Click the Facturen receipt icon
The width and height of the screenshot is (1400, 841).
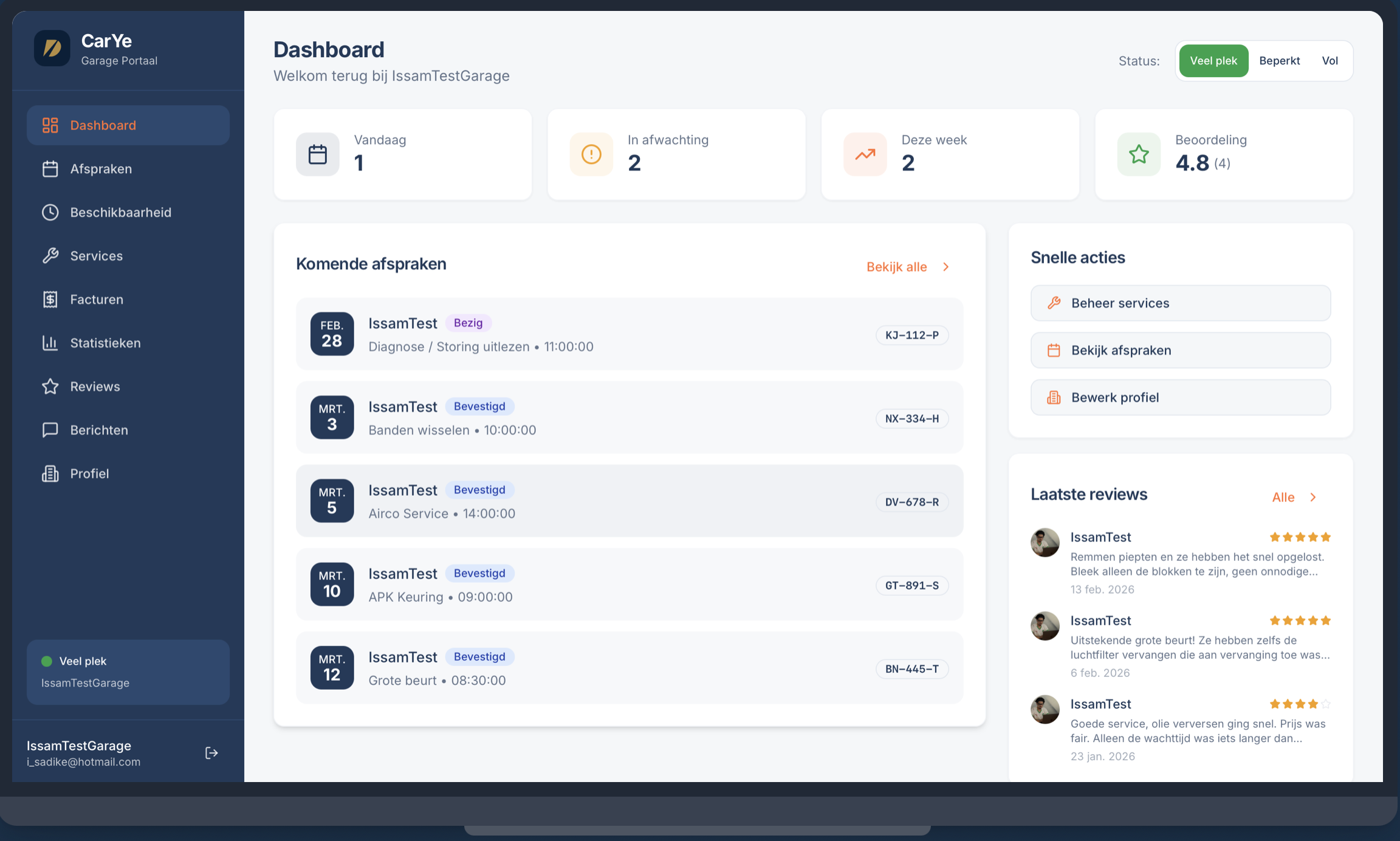pos(50,300)
